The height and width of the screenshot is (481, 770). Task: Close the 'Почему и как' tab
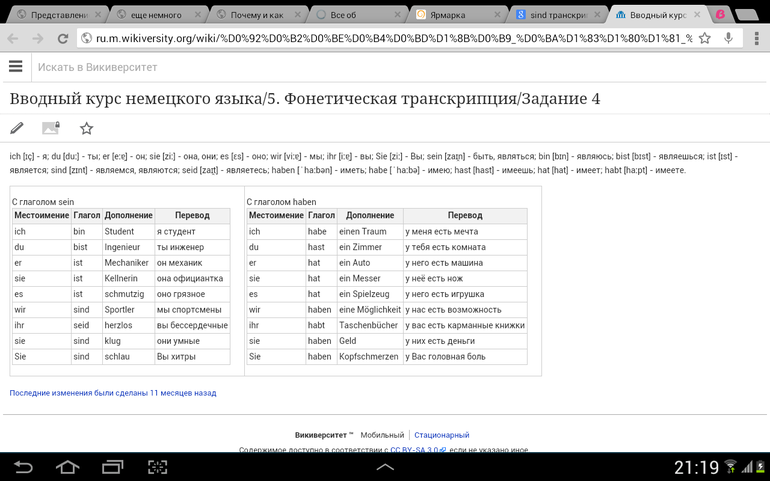(298, 15)
